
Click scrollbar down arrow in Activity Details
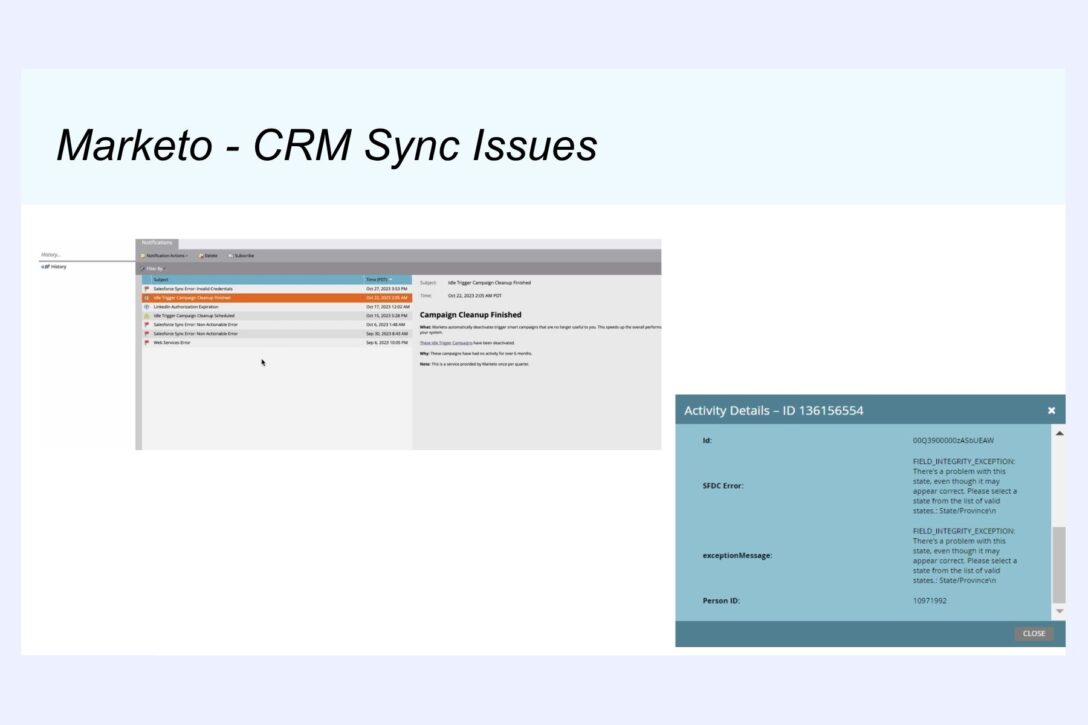point(1059,611)
